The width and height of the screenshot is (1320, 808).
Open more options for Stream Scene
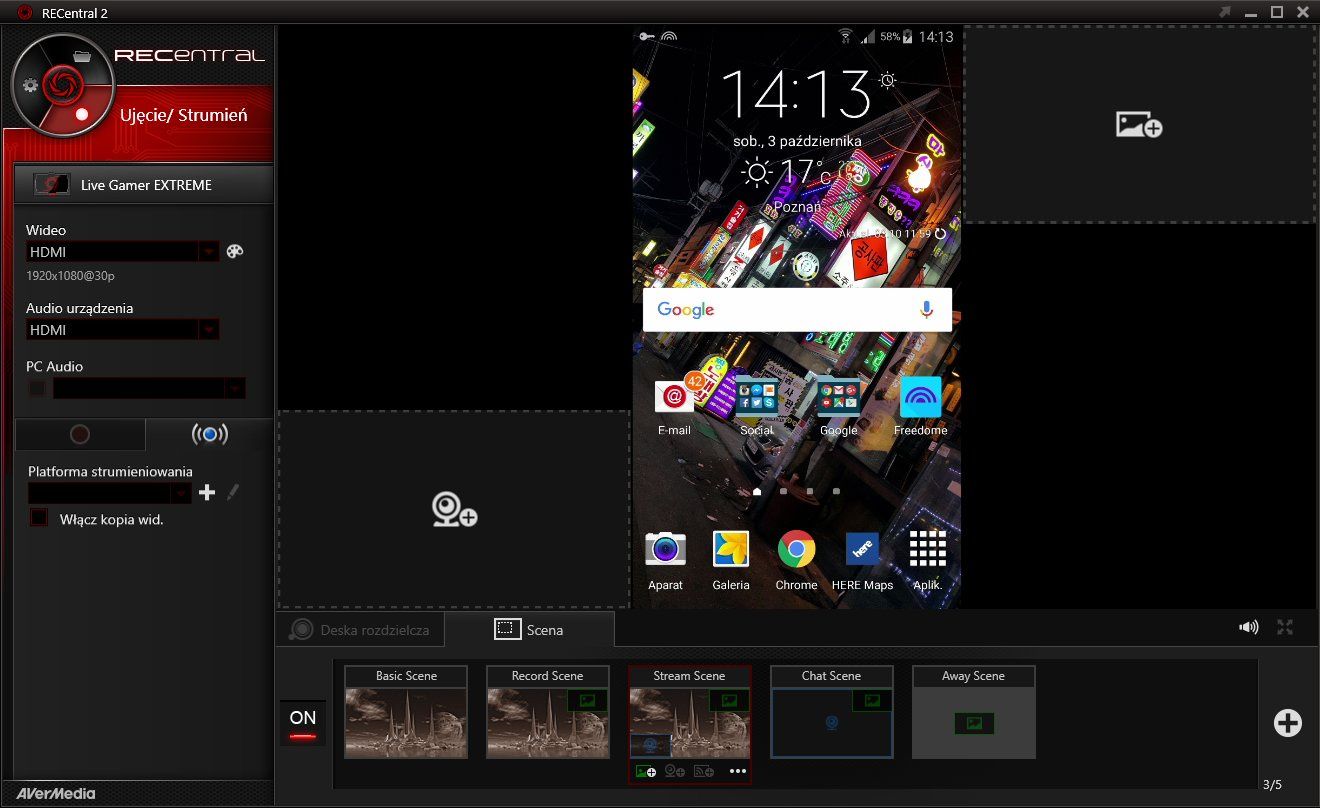[738, 771]
